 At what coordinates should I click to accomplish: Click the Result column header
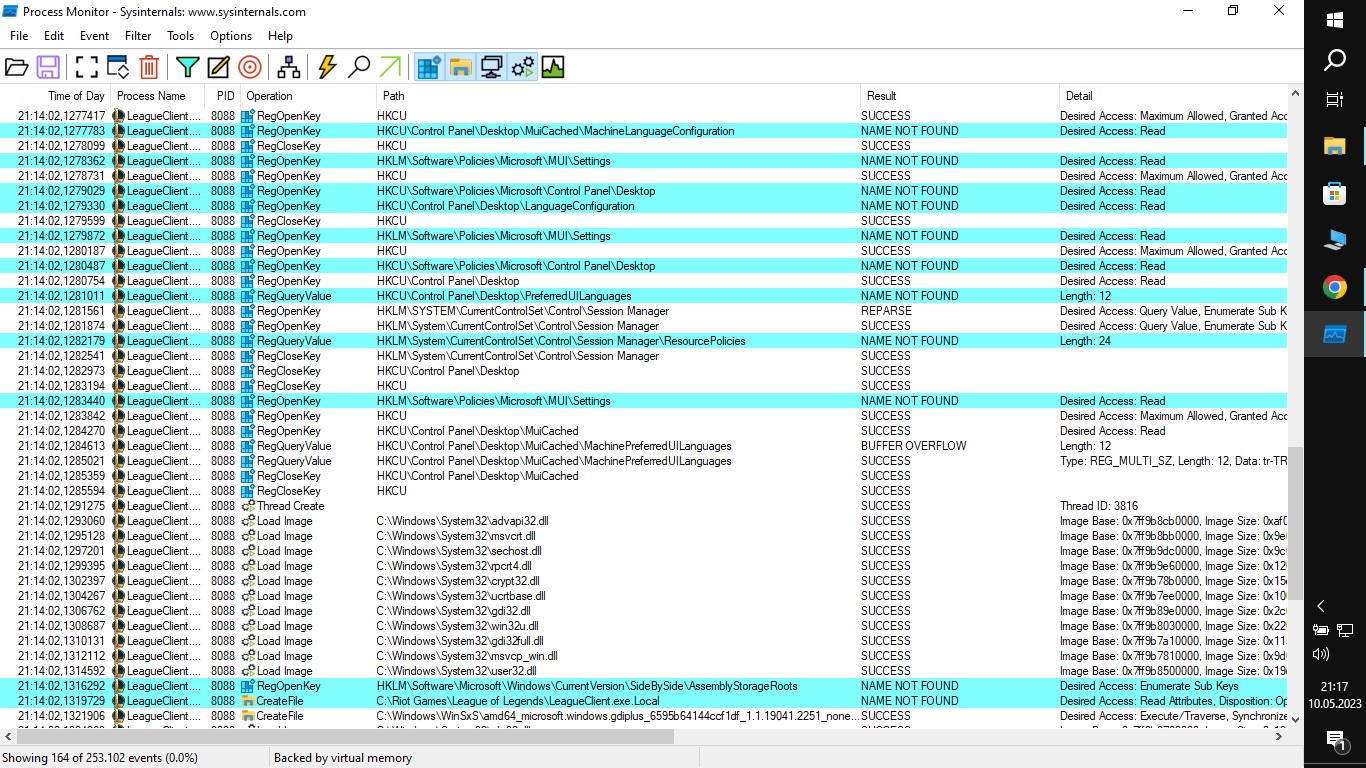(x=959, y=96)
